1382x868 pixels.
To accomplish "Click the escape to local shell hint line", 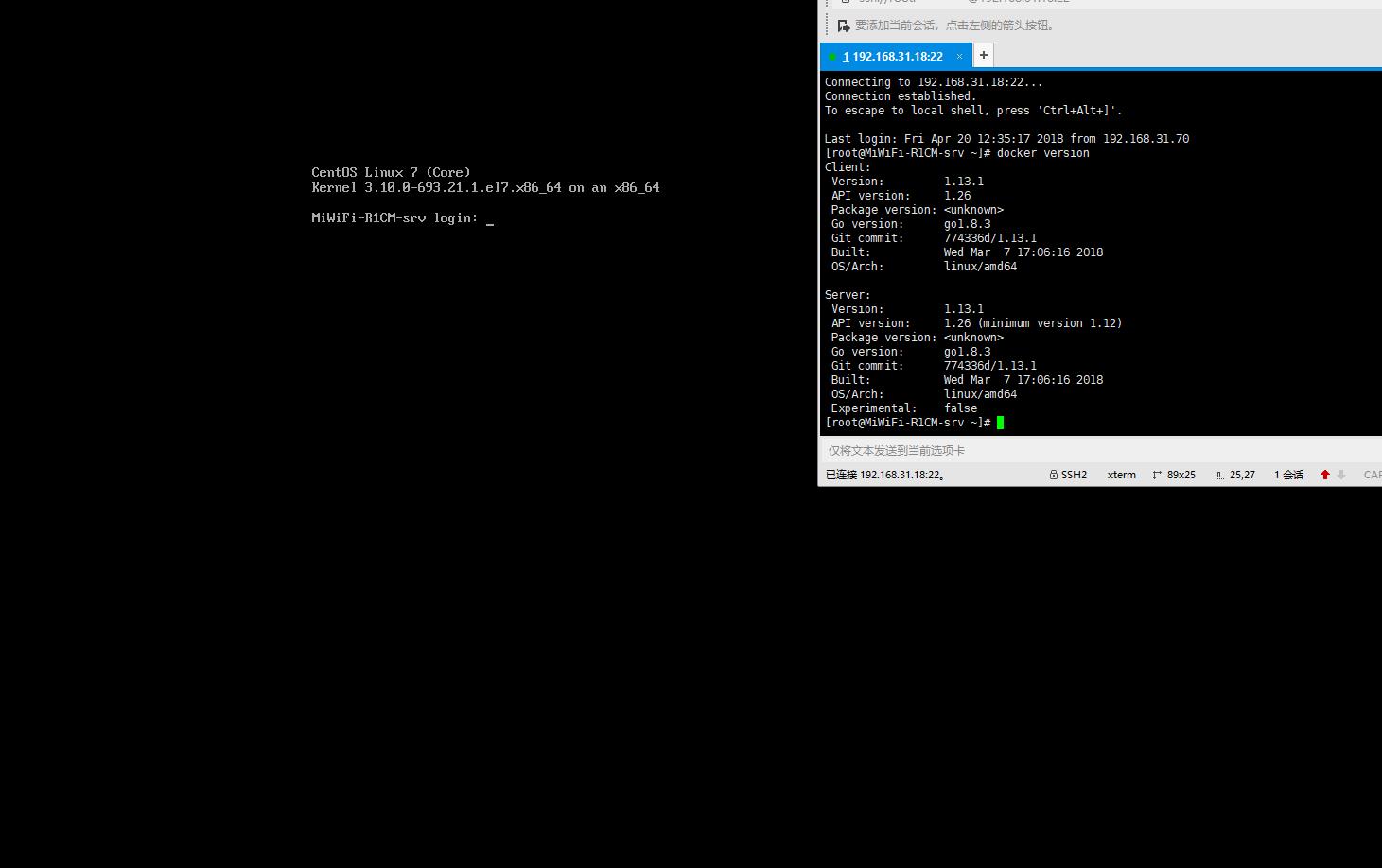I will coord(973,111).
